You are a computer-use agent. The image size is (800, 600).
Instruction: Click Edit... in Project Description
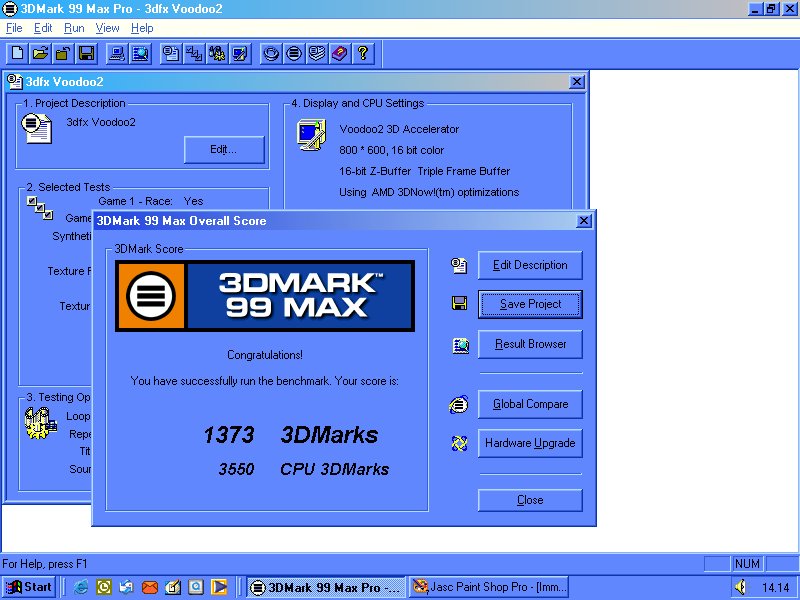click(224, 149)
